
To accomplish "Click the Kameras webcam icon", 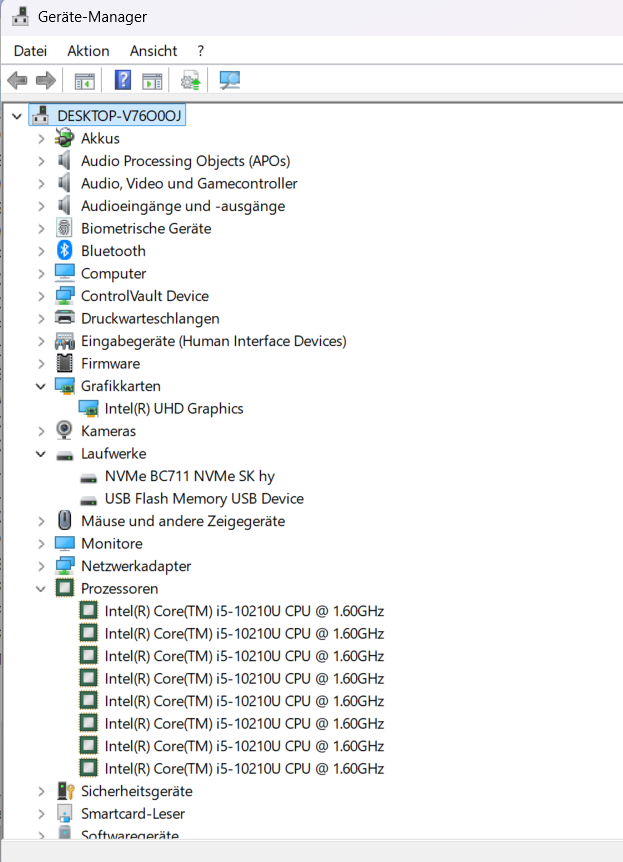I will [x=64, y=430].
